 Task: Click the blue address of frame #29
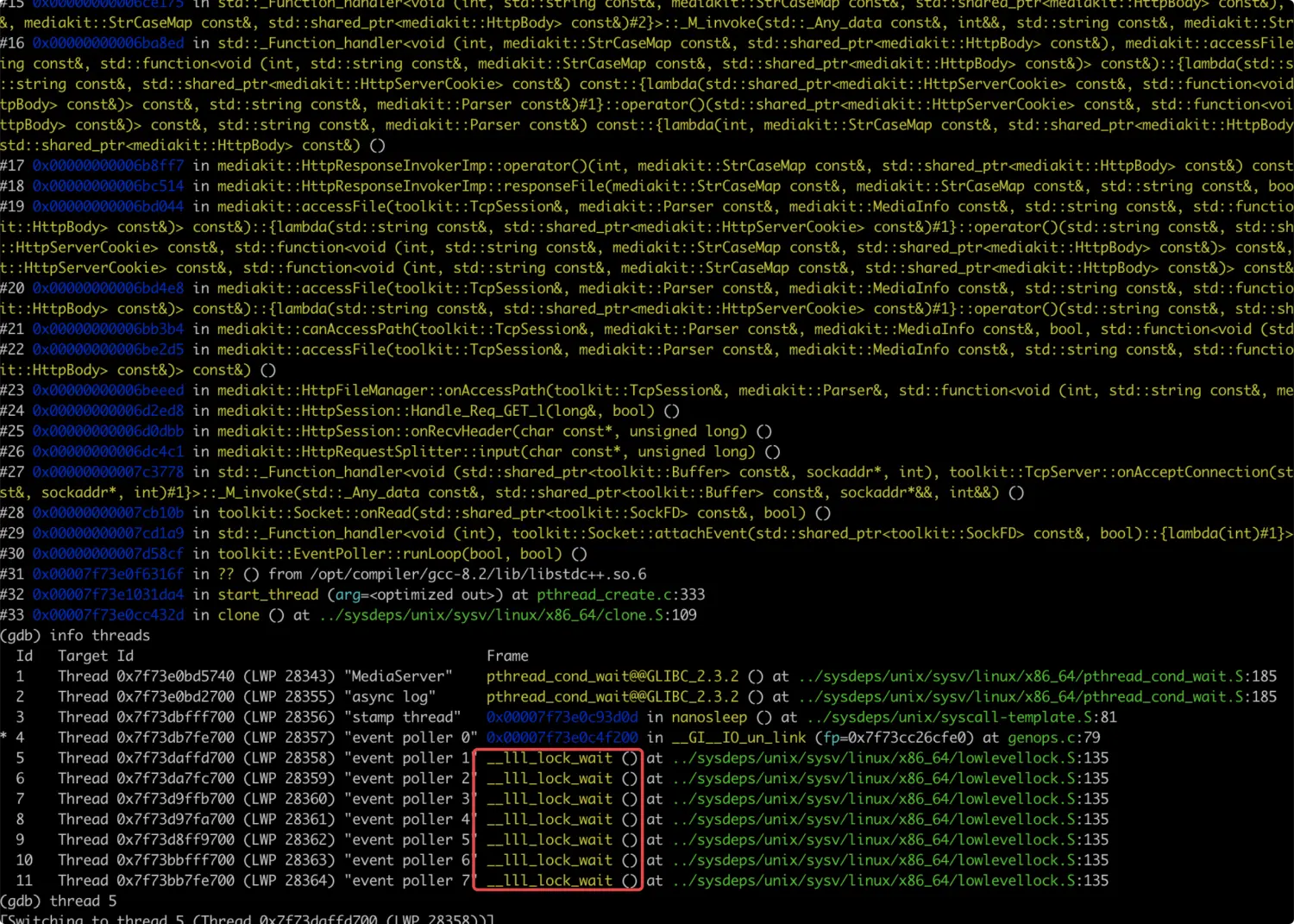pyautogui.click(x=108, y=533)
